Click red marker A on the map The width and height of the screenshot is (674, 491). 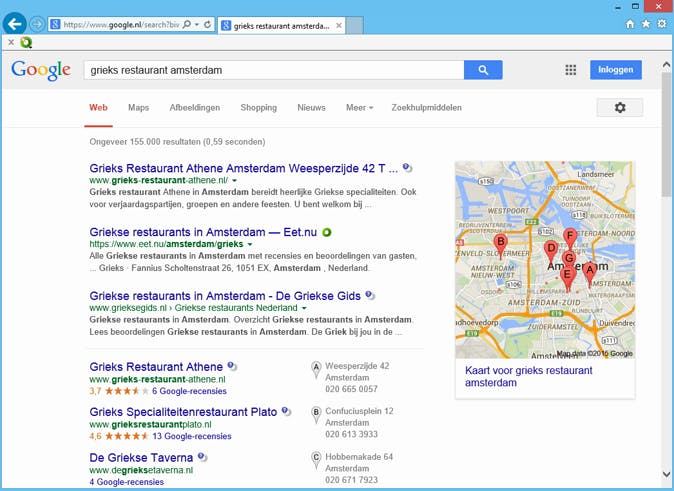tap(590, 273)
